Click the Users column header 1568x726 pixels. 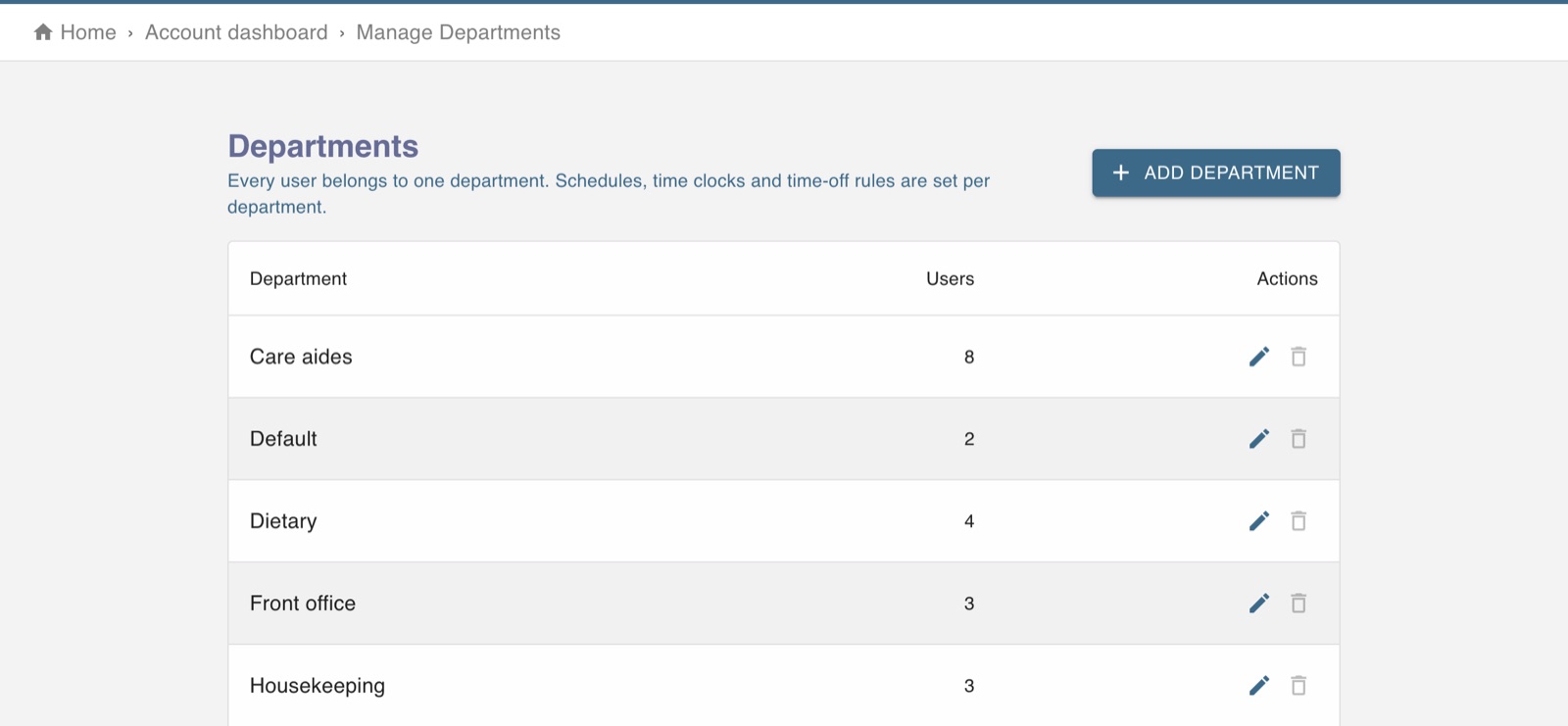click(x=950, y=279)
